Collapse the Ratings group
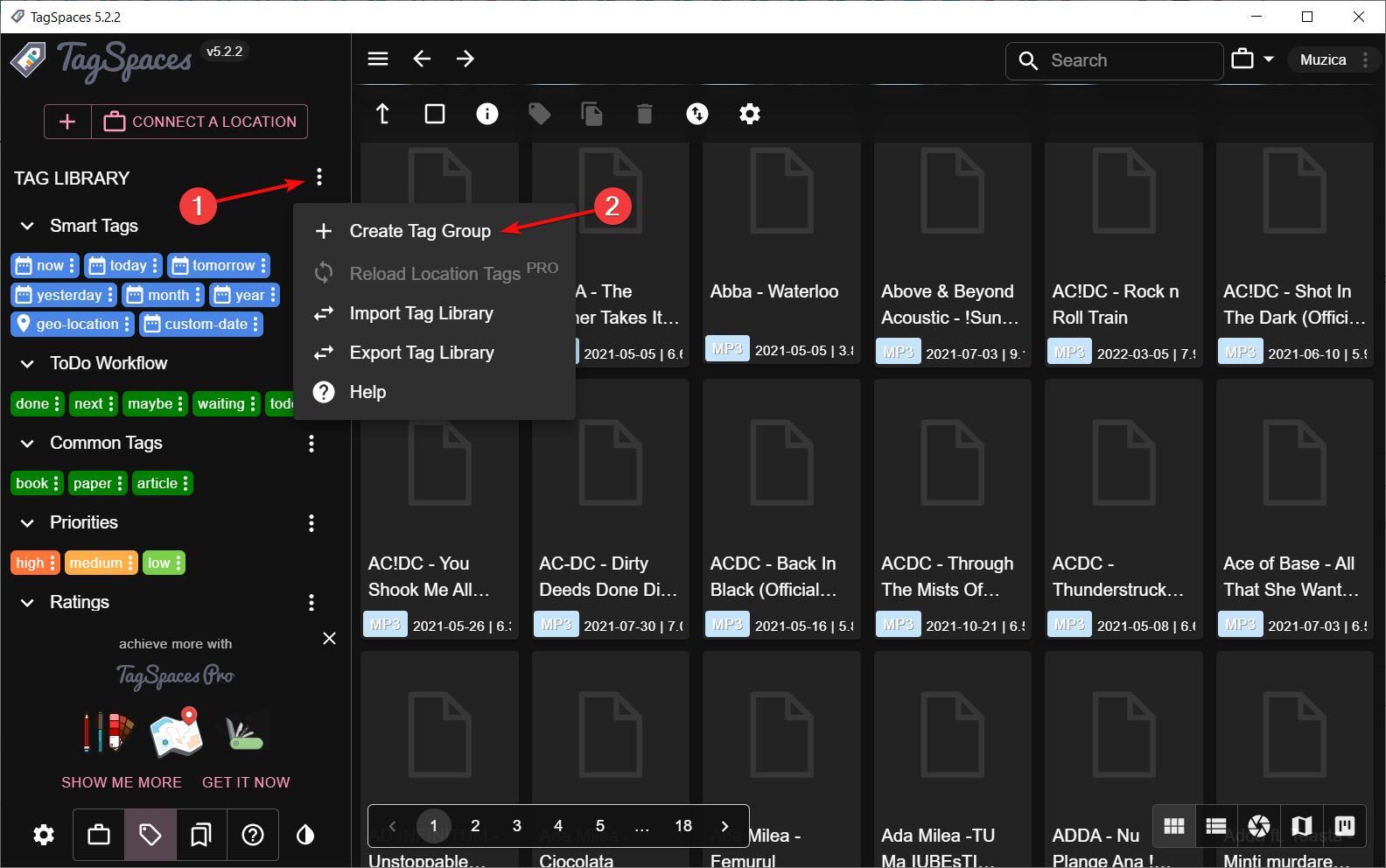 [27, 602]
